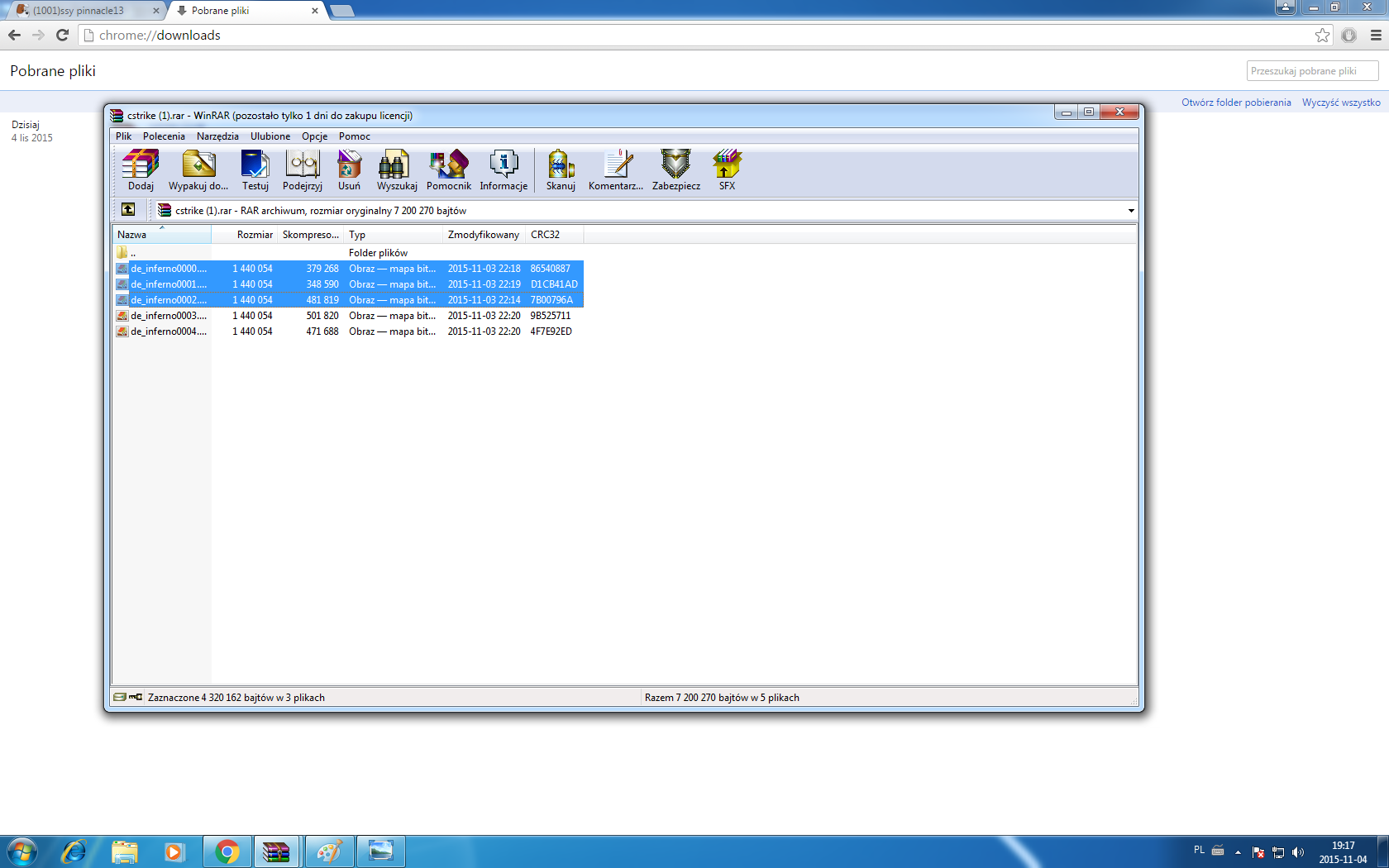Open Podejrzyj (View) tool
Screen dimensions: 1389x868
click(x=303, y=170)
